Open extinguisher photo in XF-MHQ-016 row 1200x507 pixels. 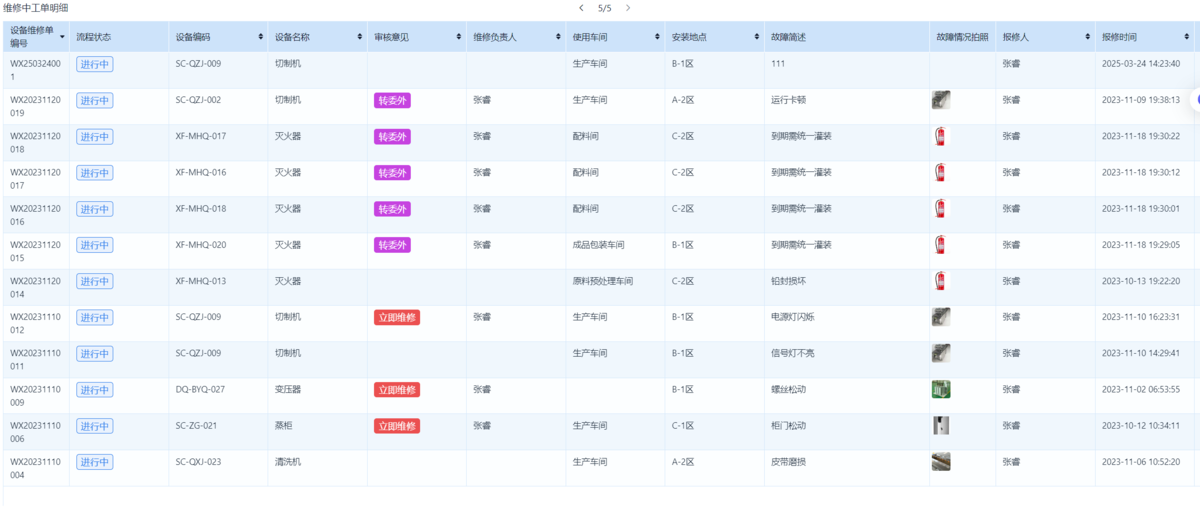click(x=939, y=172)
